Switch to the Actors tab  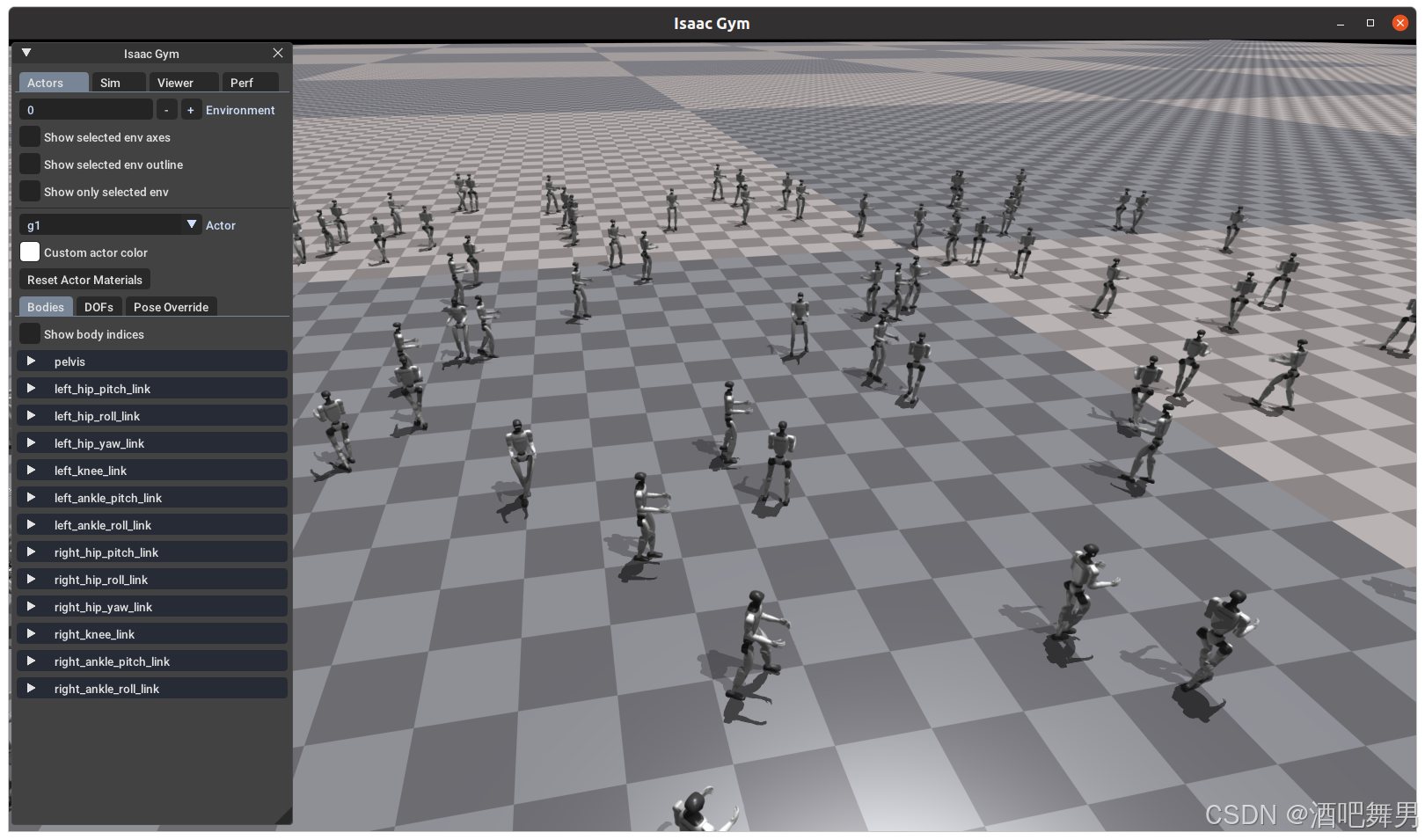pos(54,83)
